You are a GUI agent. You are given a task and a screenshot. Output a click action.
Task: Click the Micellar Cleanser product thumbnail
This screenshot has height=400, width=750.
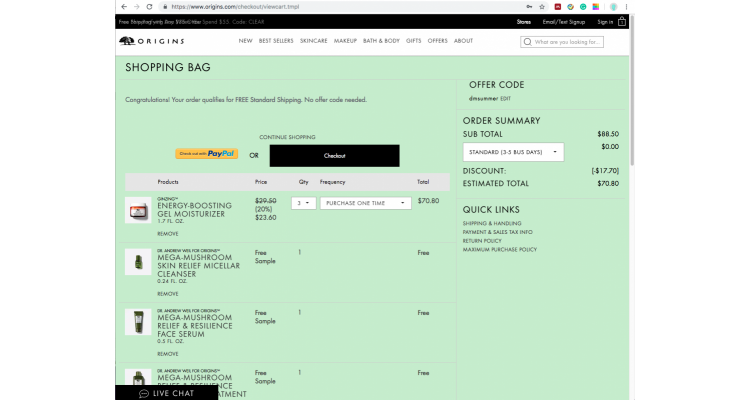(x=138, y=262)
